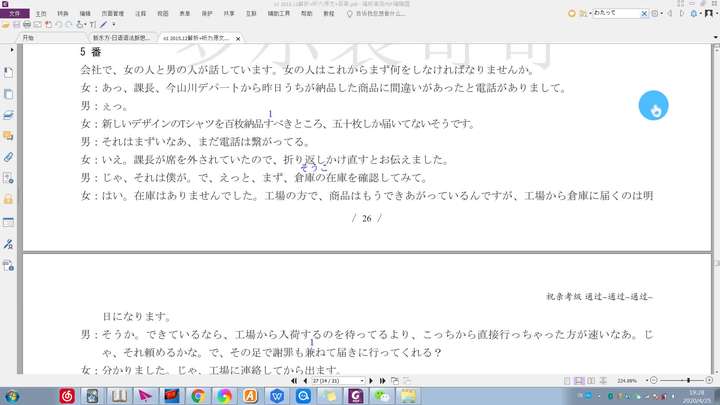The image size is (720, 405).
Task: Switch to the 新东方 日语语法 document tab
Action: click(122, 38)
